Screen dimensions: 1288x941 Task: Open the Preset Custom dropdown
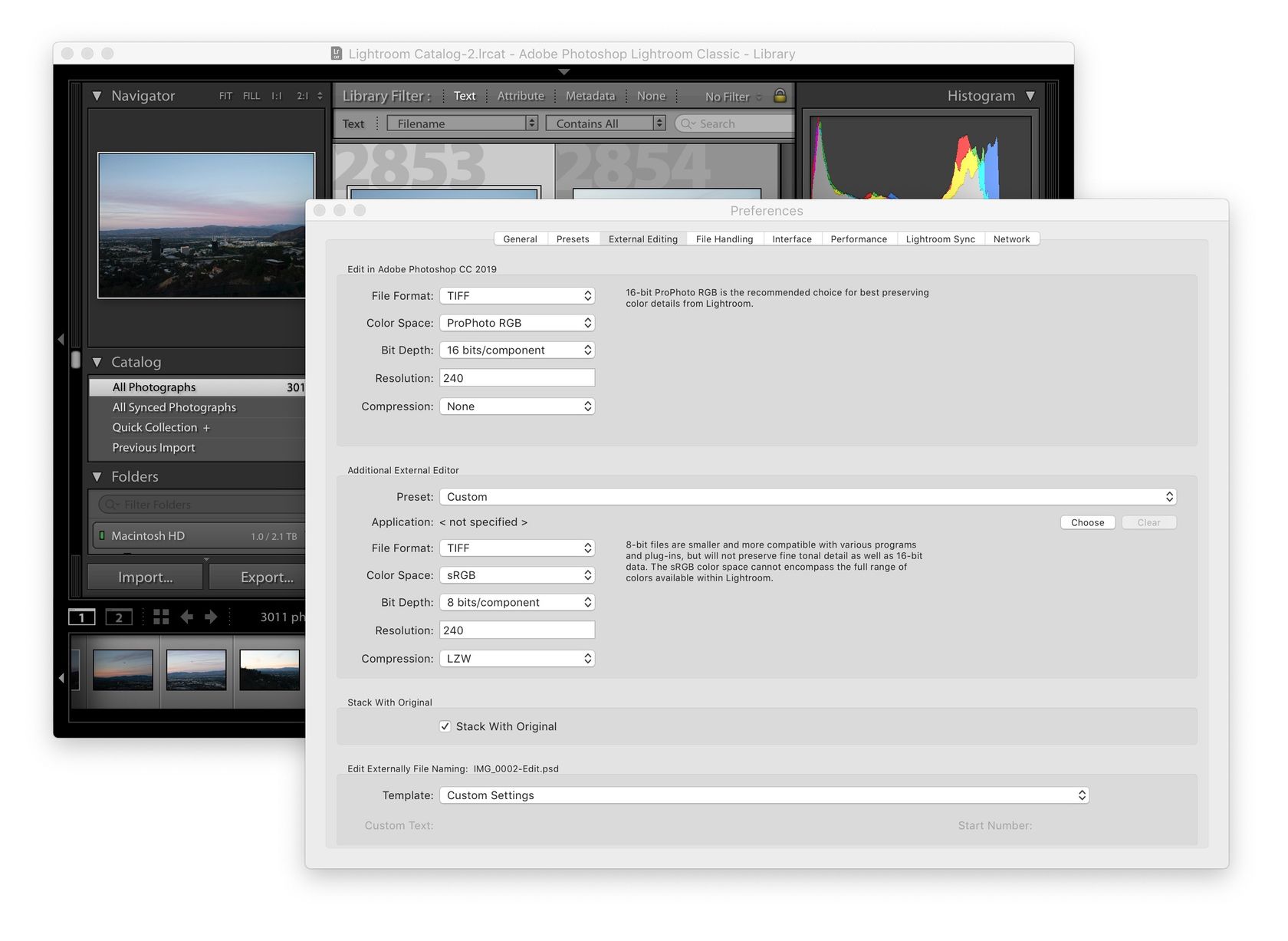pos(808,497)
